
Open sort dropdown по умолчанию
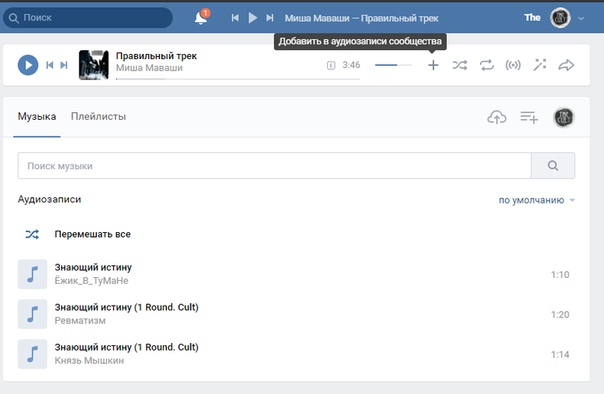coord(536,200)
